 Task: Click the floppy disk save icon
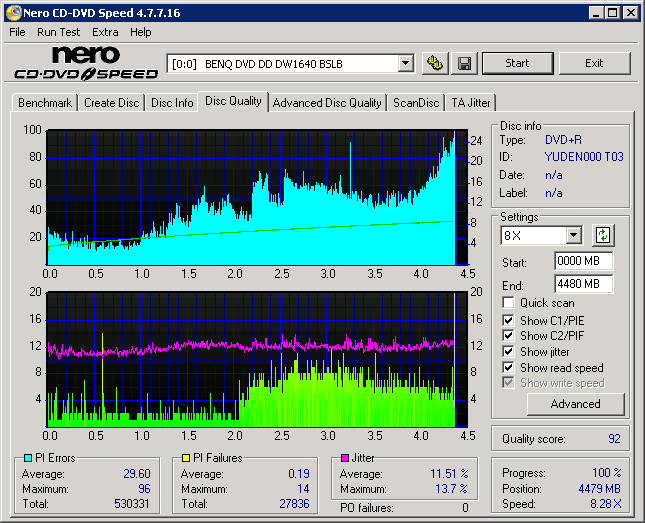[x=464, y=63]
